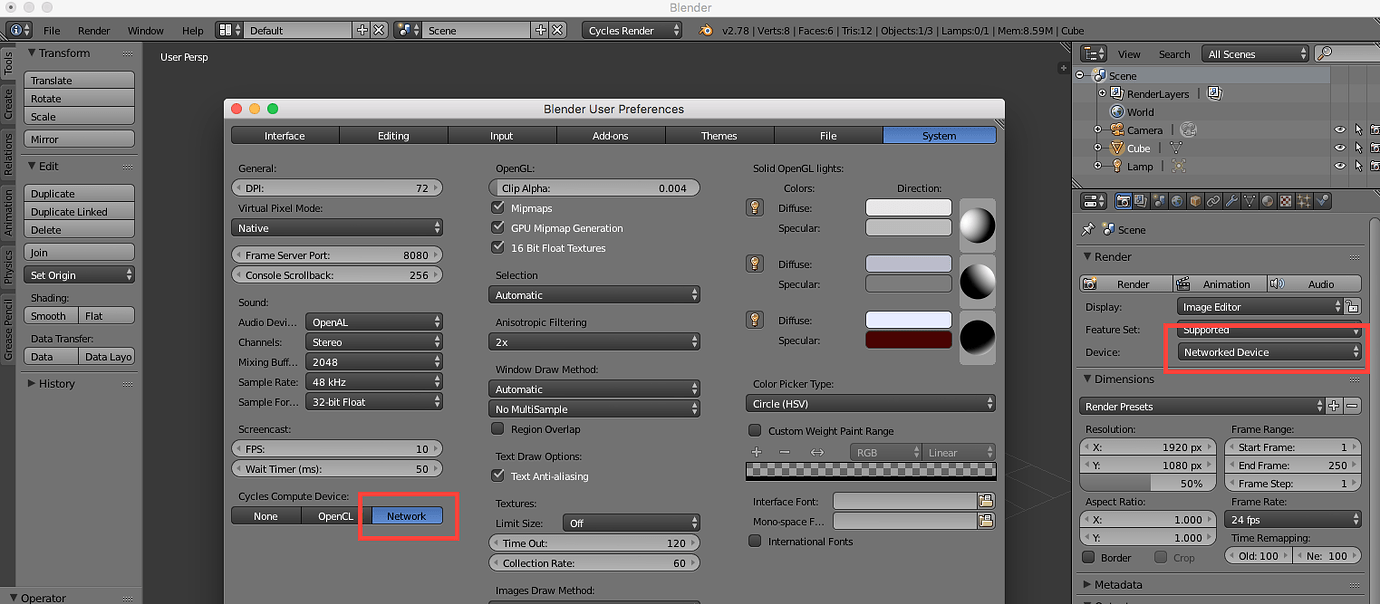Open the Render menu in header
The image size is (1380, 604).
point(94,30)
